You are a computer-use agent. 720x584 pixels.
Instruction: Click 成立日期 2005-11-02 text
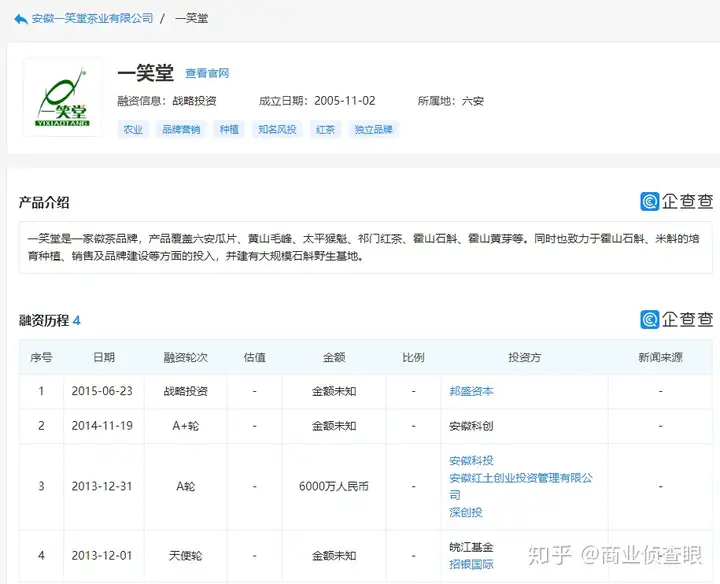(317, 101)
